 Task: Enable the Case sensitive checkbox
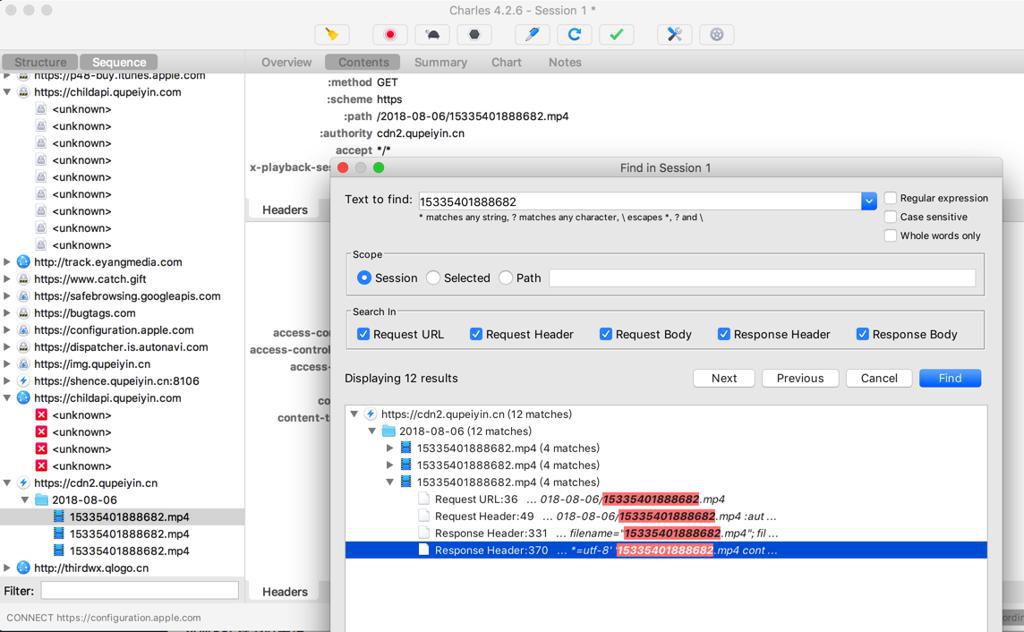click(x=890, y=217)
